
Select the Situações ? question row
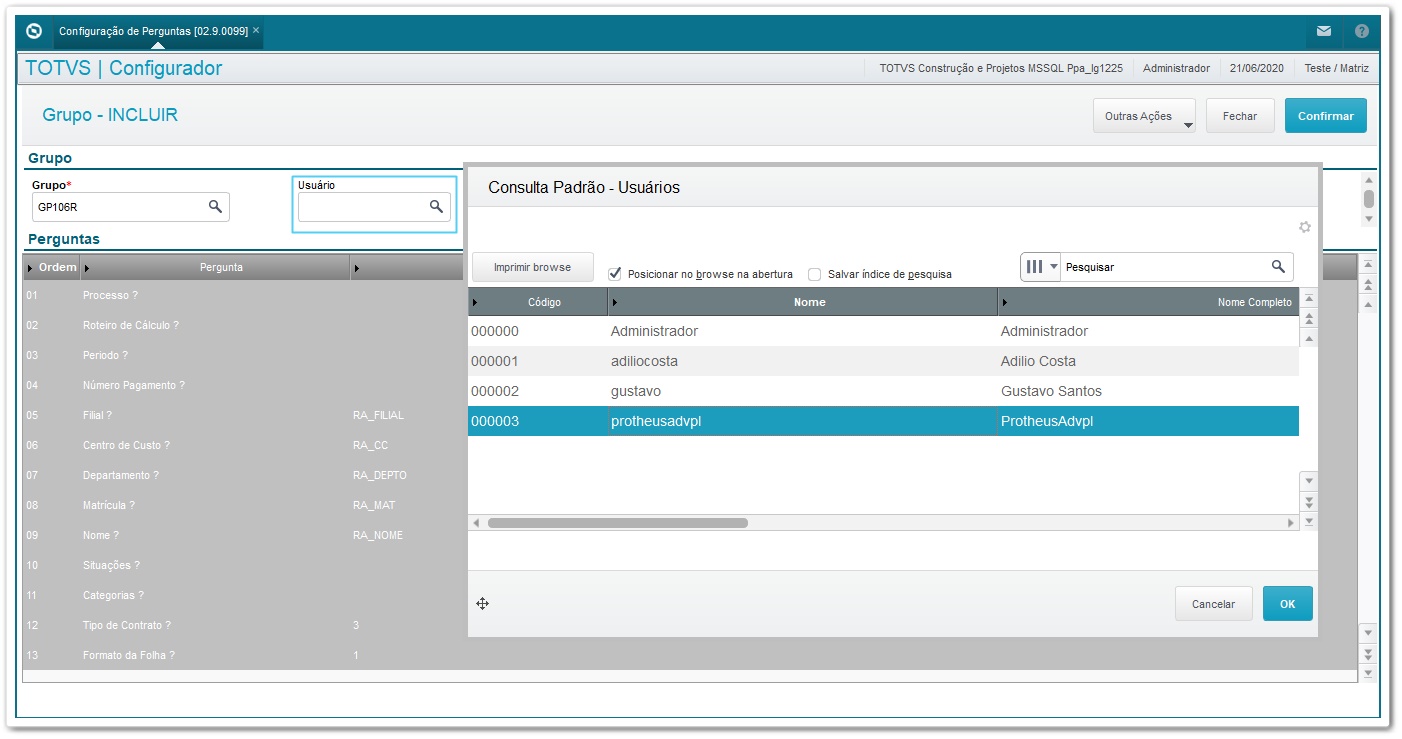tap(243, 565)
